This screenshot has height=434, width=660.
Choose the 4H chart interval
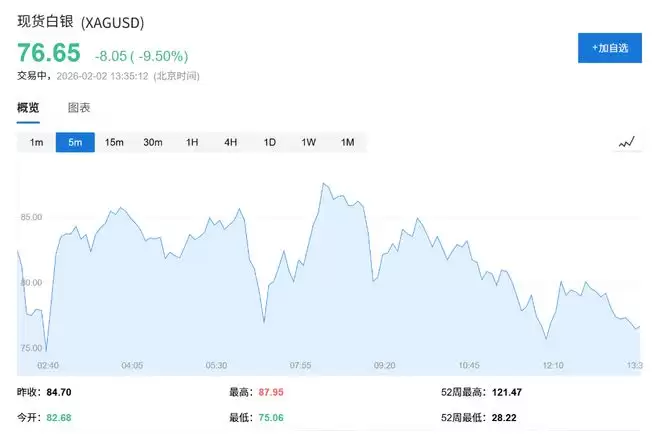tap(231, 142)
